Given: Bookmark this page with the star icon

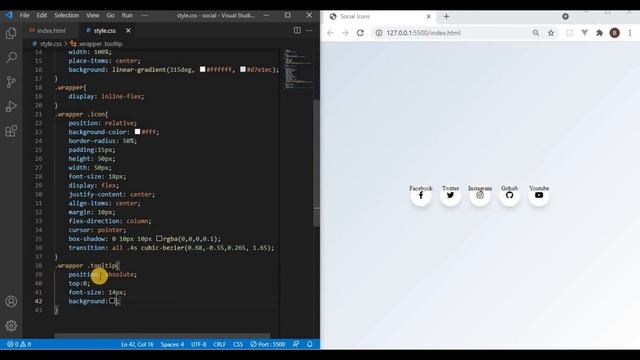Looking at the screenshot, I should pos(551,33).
